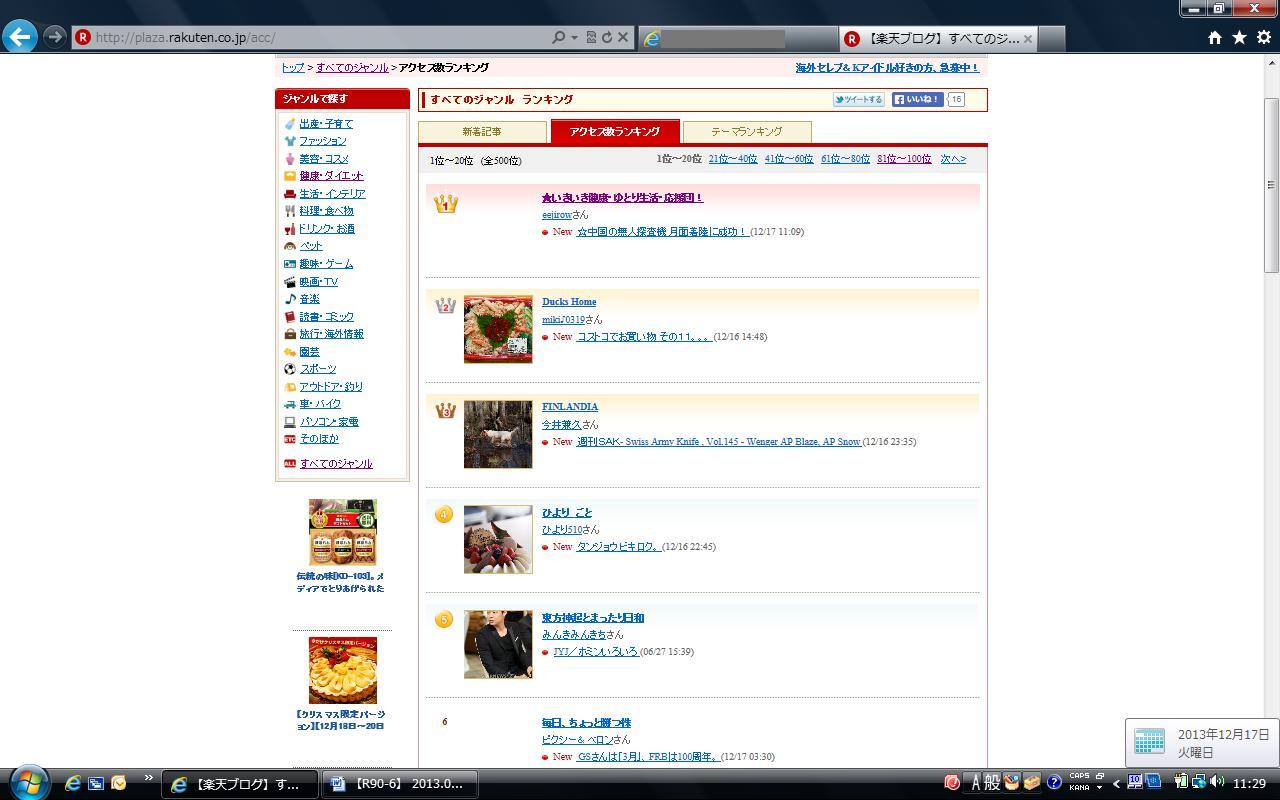
Task: Click the browser Back arrow button
Action: coord(20,37)
